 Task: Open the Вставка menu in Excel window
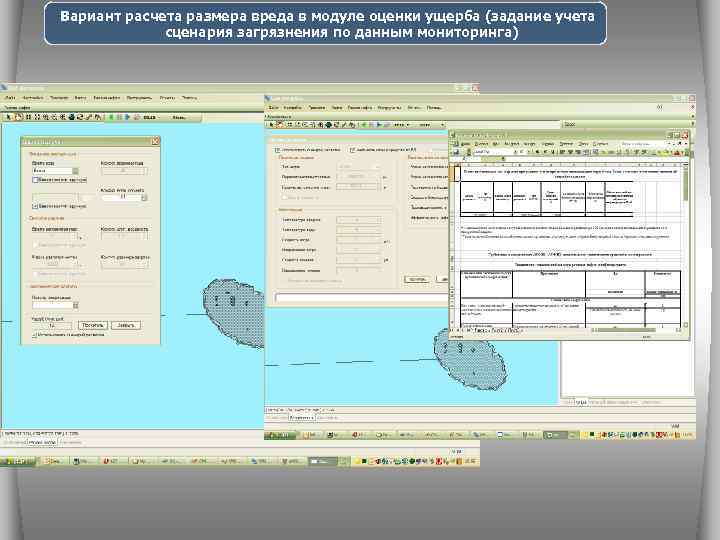point(512,144)
